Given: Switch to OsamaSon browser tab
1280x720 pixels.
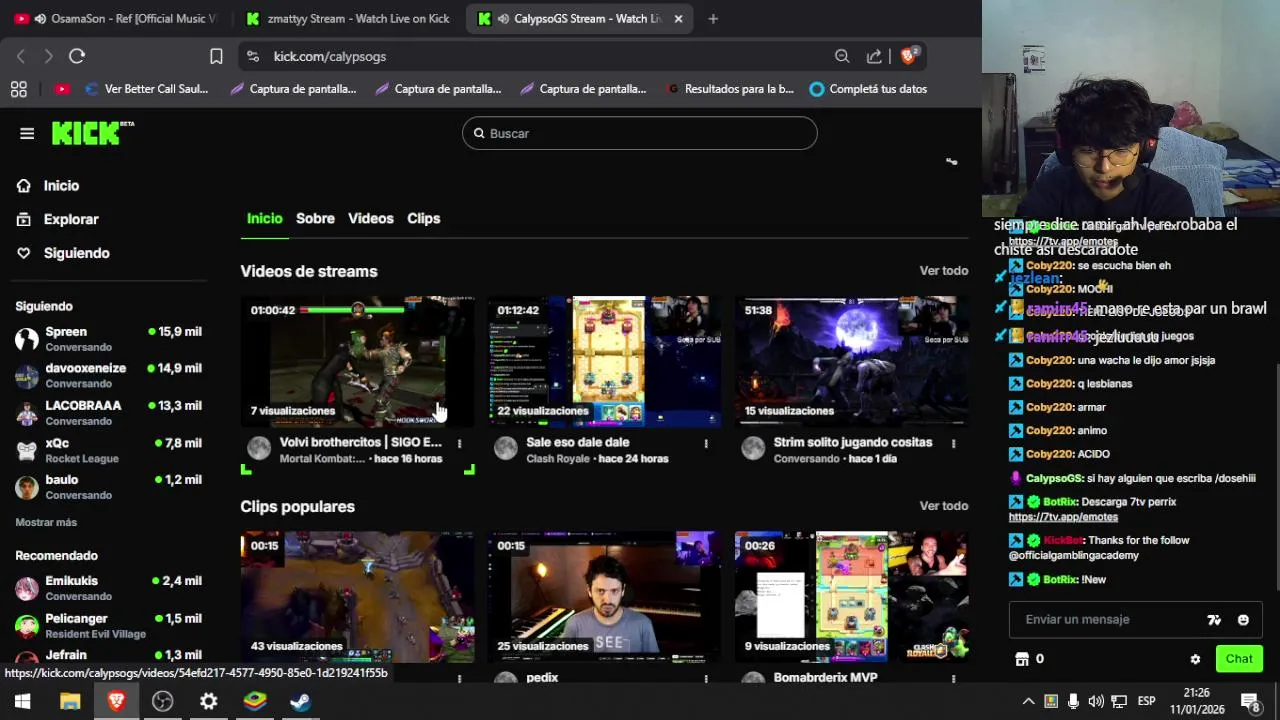Looking at the screenshot, I should click(x=115, y=19).
